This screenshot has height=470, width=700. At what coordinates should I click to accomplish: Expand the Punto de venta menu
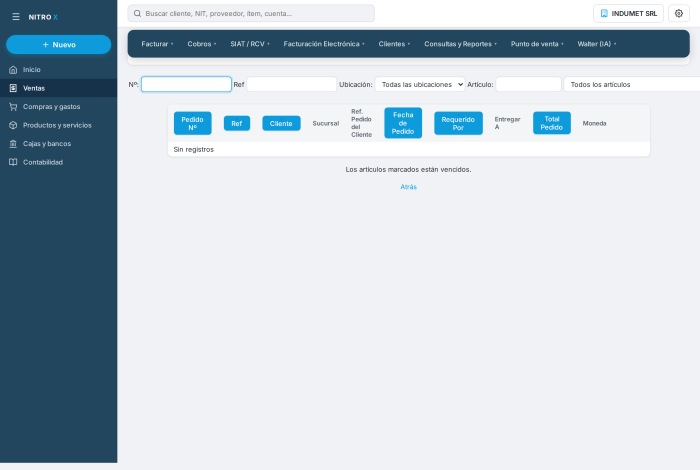coord(537,44)
